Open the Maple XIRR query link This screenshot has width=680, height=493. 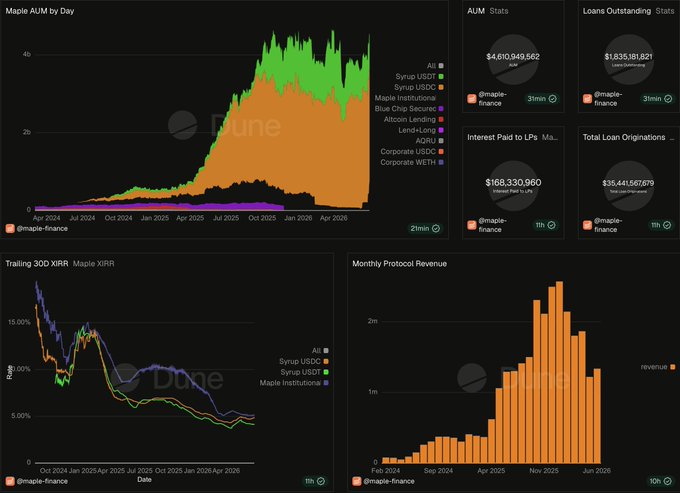pos(94,264)
